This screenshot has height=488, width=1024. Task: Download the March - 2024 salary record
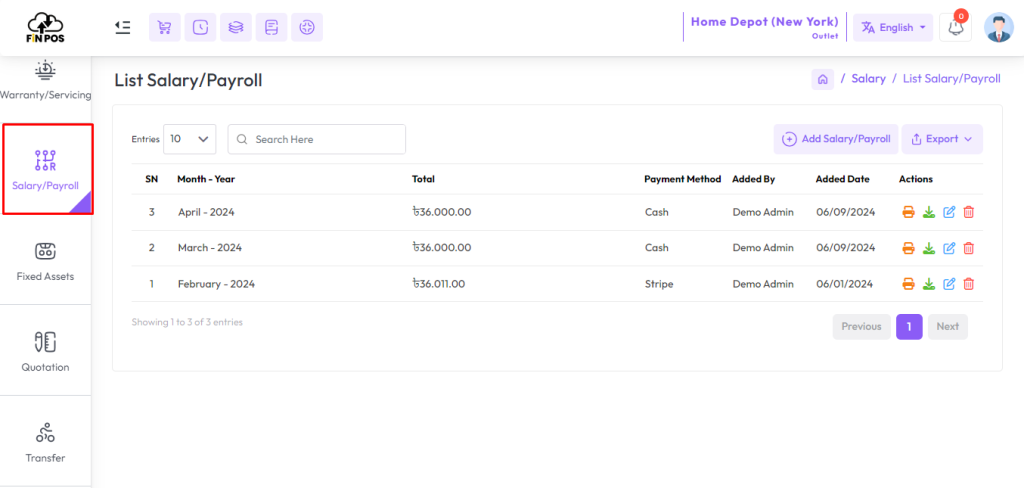pos(929,248)
